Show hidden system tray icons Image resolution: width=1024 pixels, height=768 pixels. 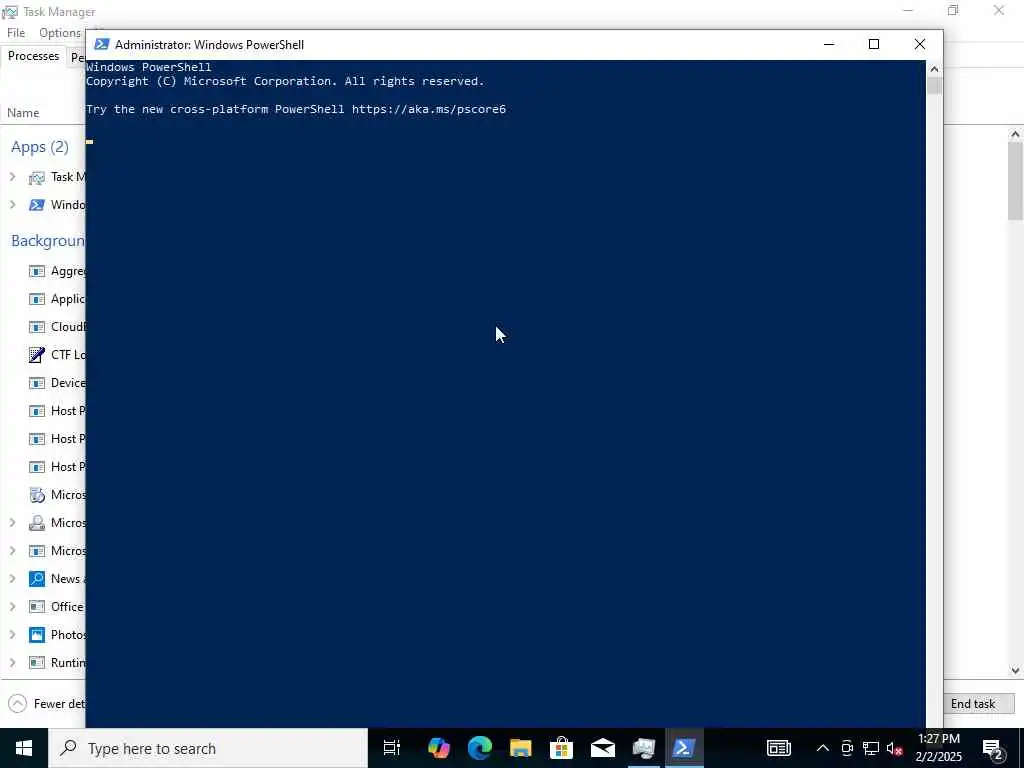823,748
